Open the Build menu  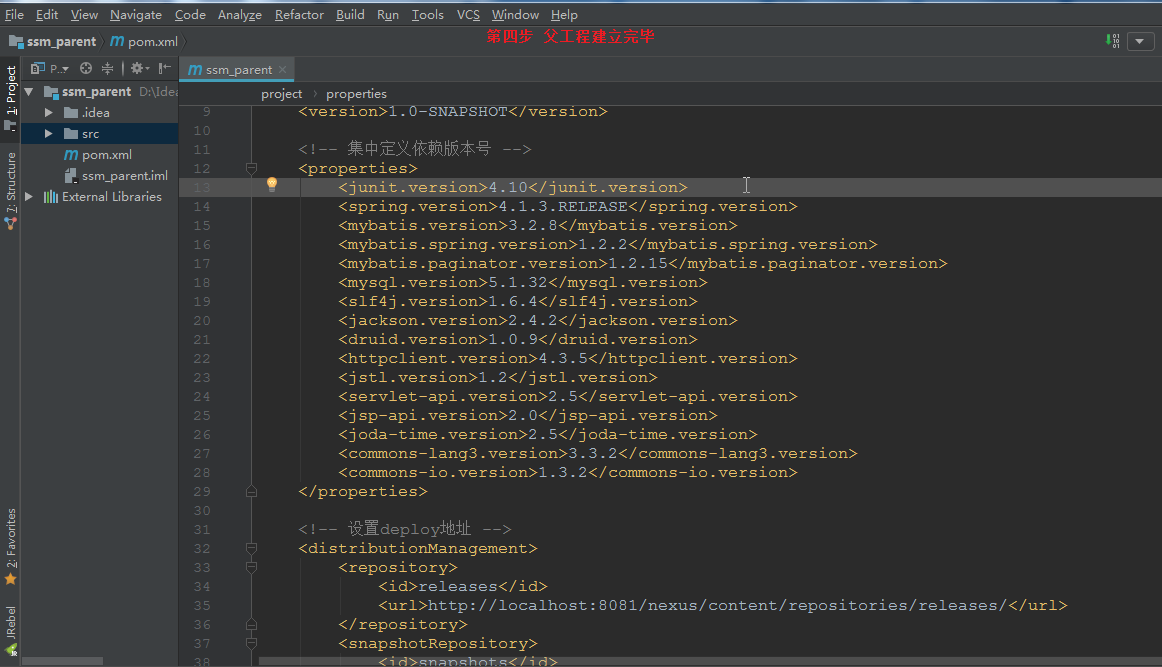coord(350,15)
